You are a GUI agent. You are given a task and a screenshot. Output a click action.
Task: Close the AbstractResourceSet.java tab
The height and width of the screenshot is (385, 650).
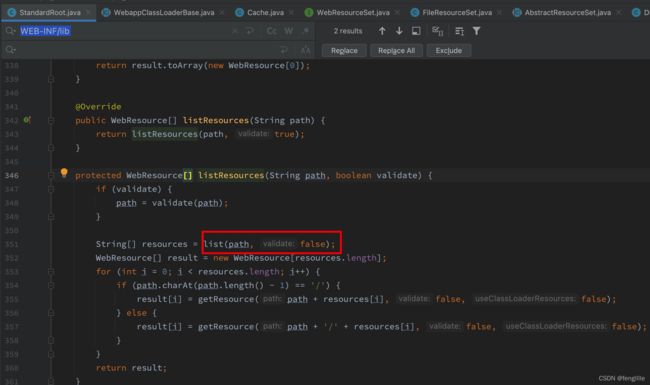[618, 12]
